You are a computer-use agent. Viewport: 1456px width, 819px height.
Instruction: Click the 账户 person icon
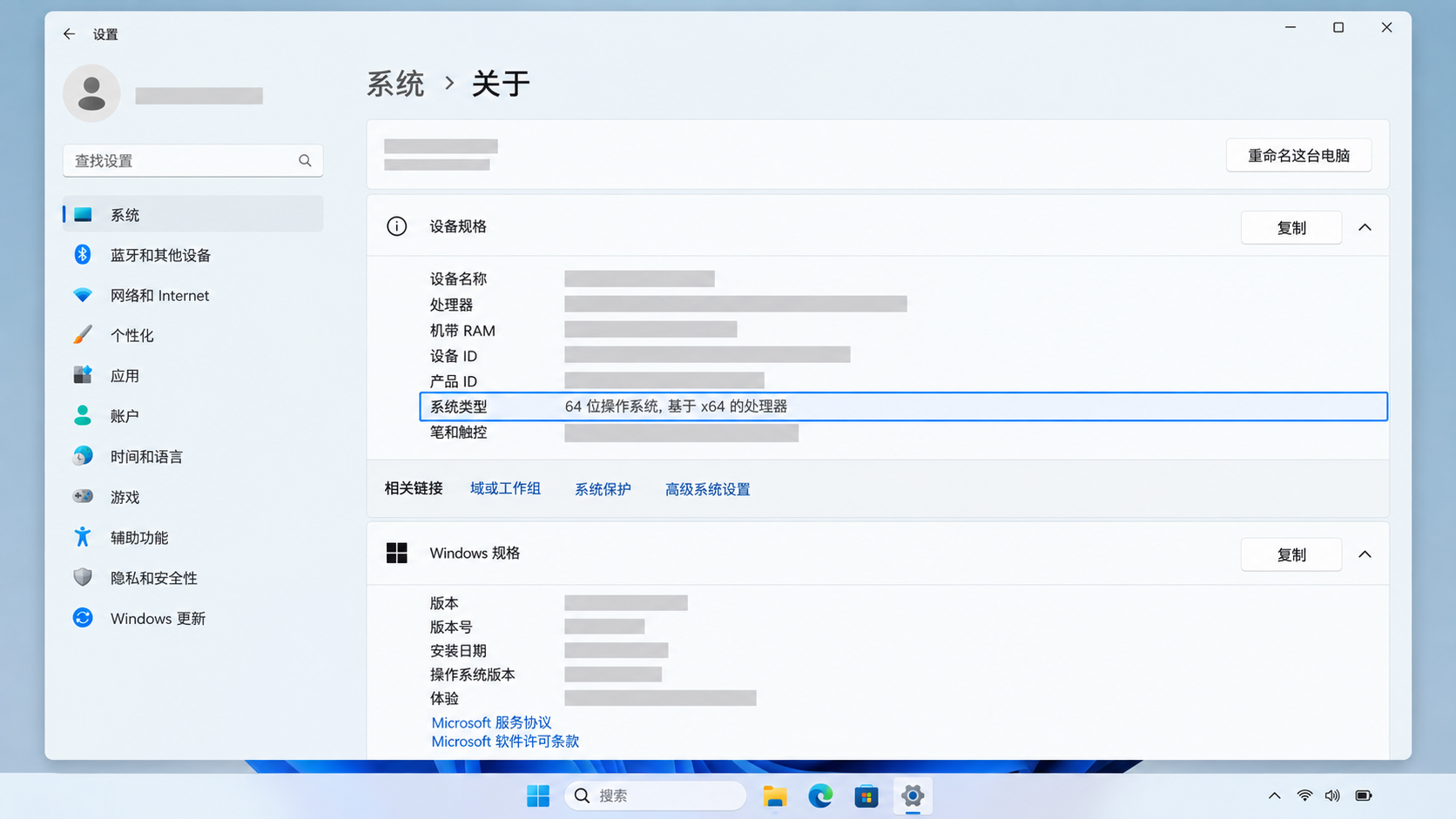click(x=83, y=415)
